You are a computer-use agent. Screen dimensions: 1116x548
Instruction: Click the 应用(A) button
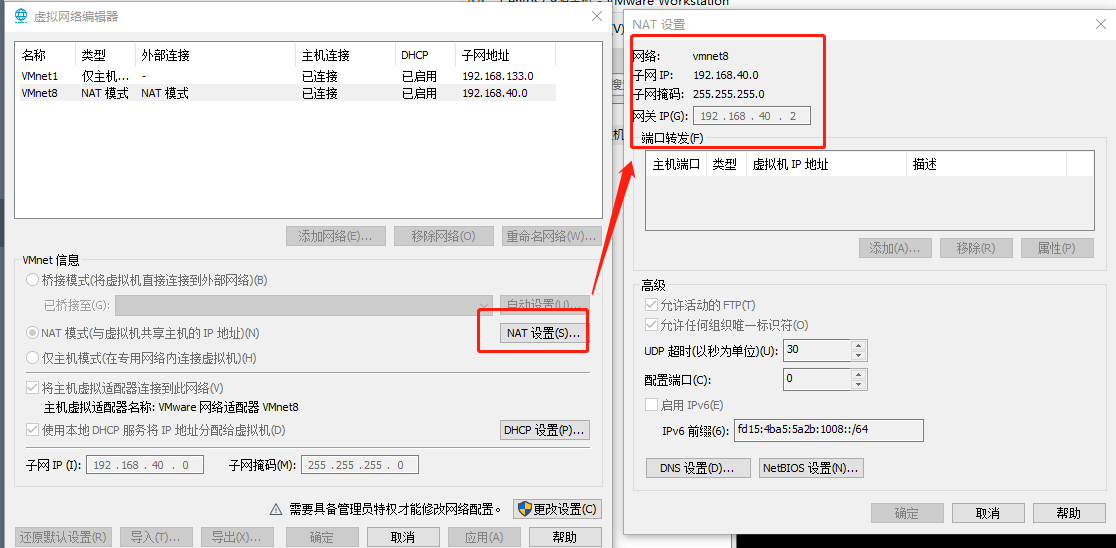pyautogui.click(x=484, y=537)
